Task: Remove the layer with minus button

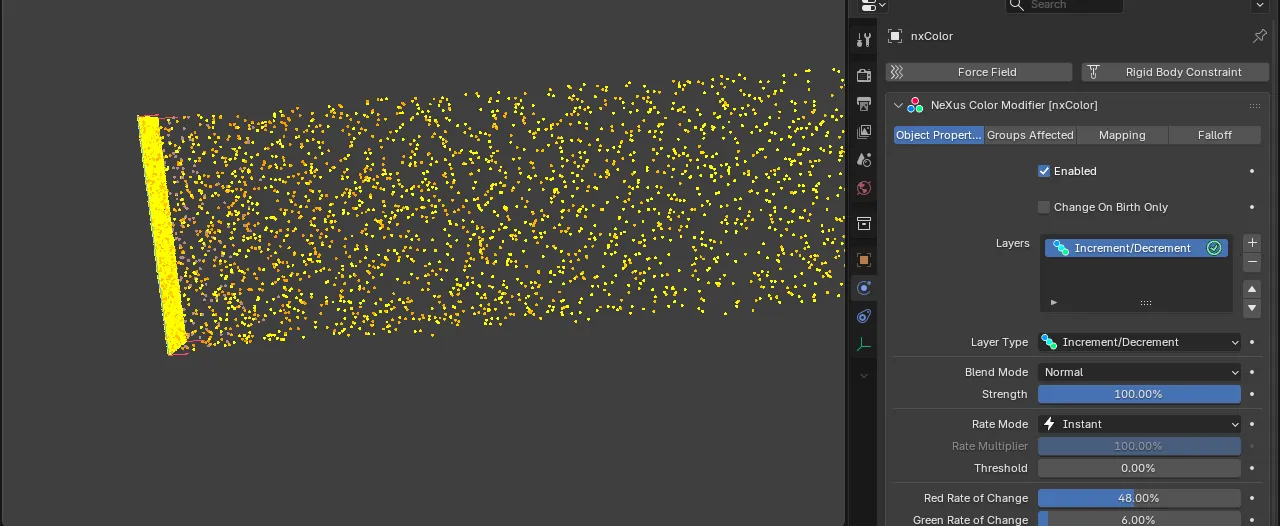Action: (1251, 262)
